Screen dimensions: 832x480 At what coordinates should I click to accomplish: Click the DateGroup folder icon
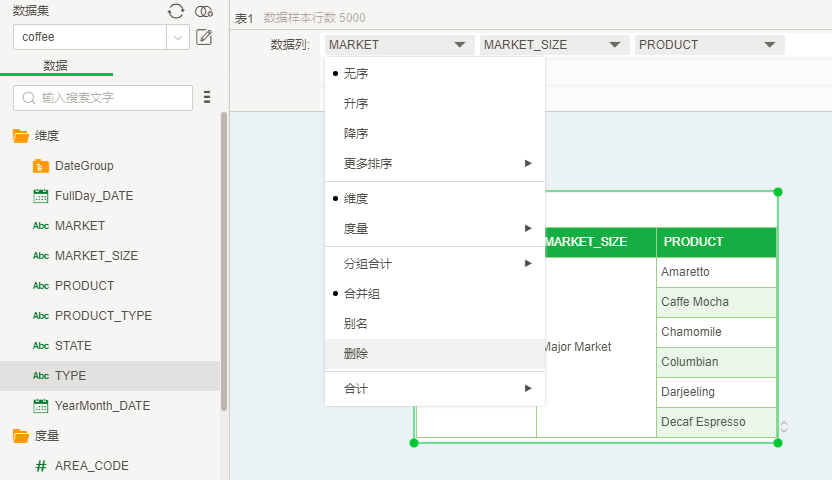click(41, 166)
